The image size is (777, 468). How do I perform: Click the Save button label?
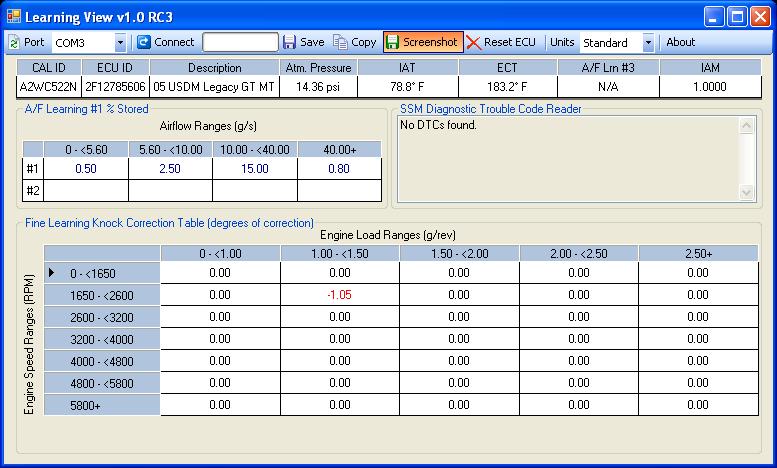pos(312,42)
